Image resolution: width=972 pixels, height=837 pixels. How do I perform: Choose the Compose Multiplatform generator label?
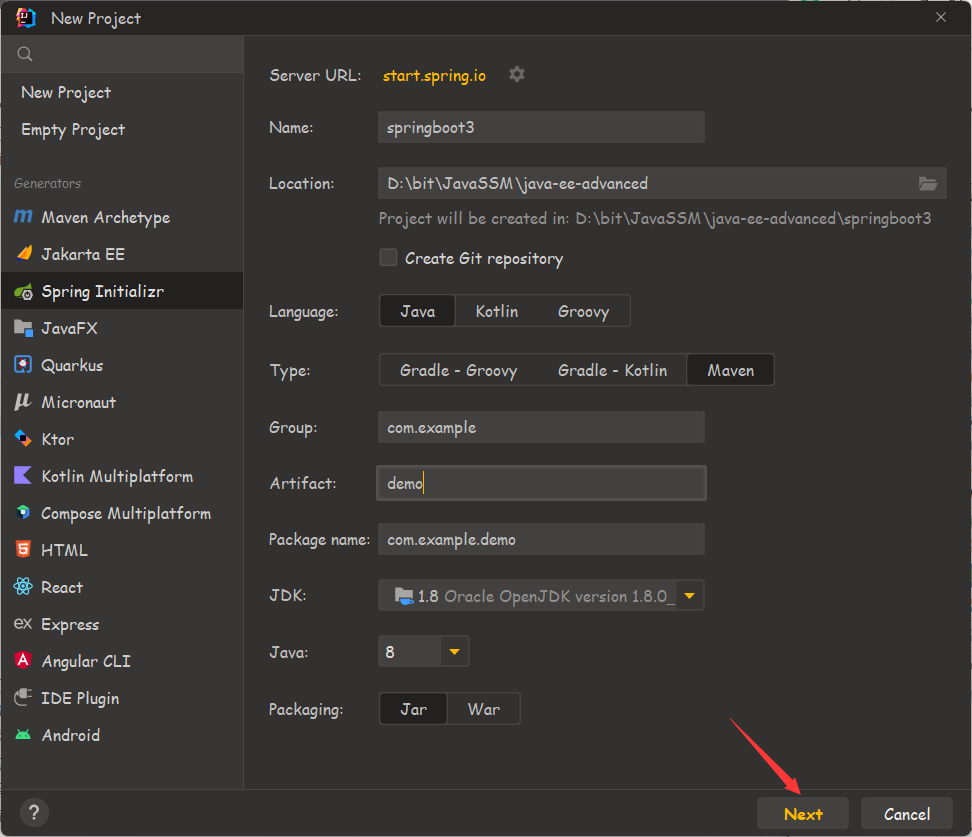point(126,513)
